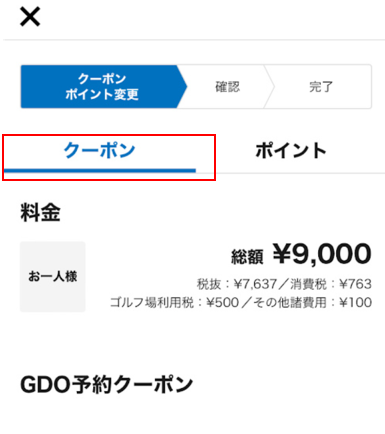
Task: Click the 完了 progress step
Action: point(321,87)
